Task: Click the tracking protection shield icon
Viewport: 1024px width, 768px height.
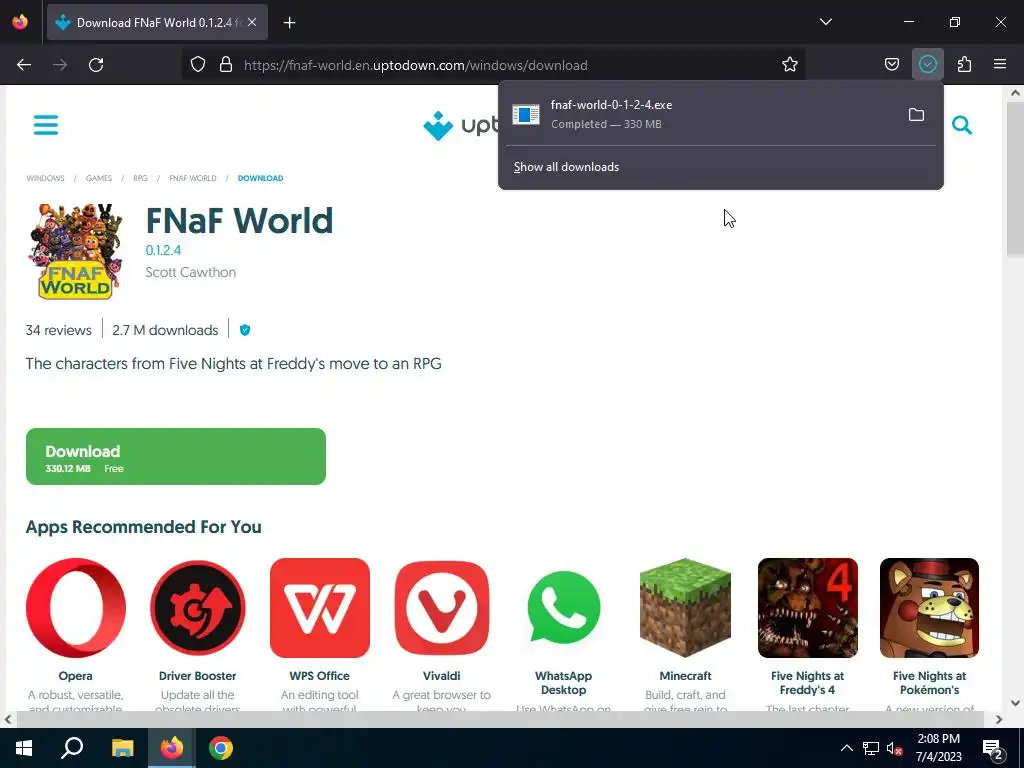Action: pyautogui.click(x=198, y=64)
